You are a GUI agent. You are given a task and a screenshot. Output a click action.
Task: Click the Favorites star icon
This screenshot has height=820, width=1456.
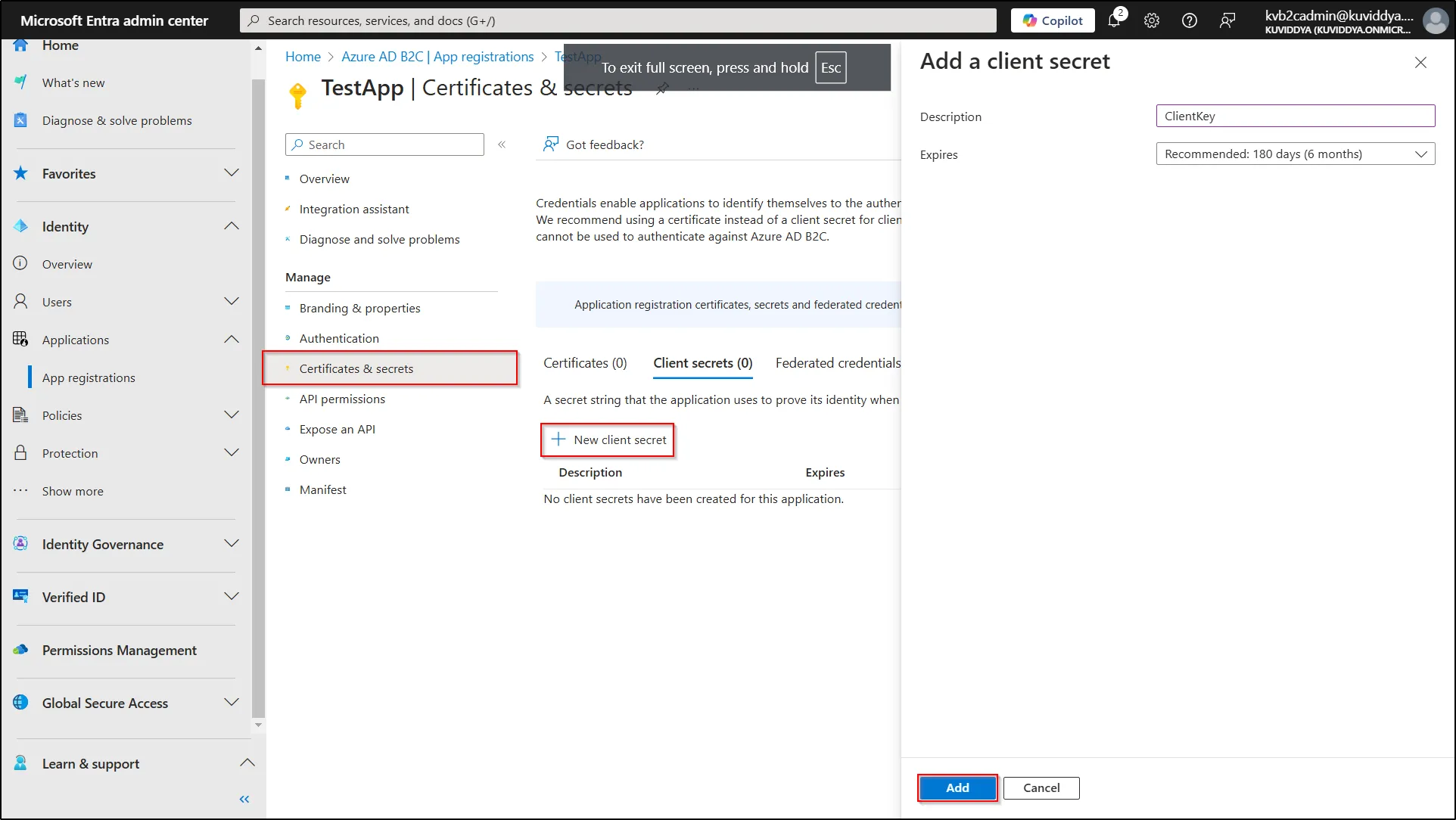click(21, 173)
